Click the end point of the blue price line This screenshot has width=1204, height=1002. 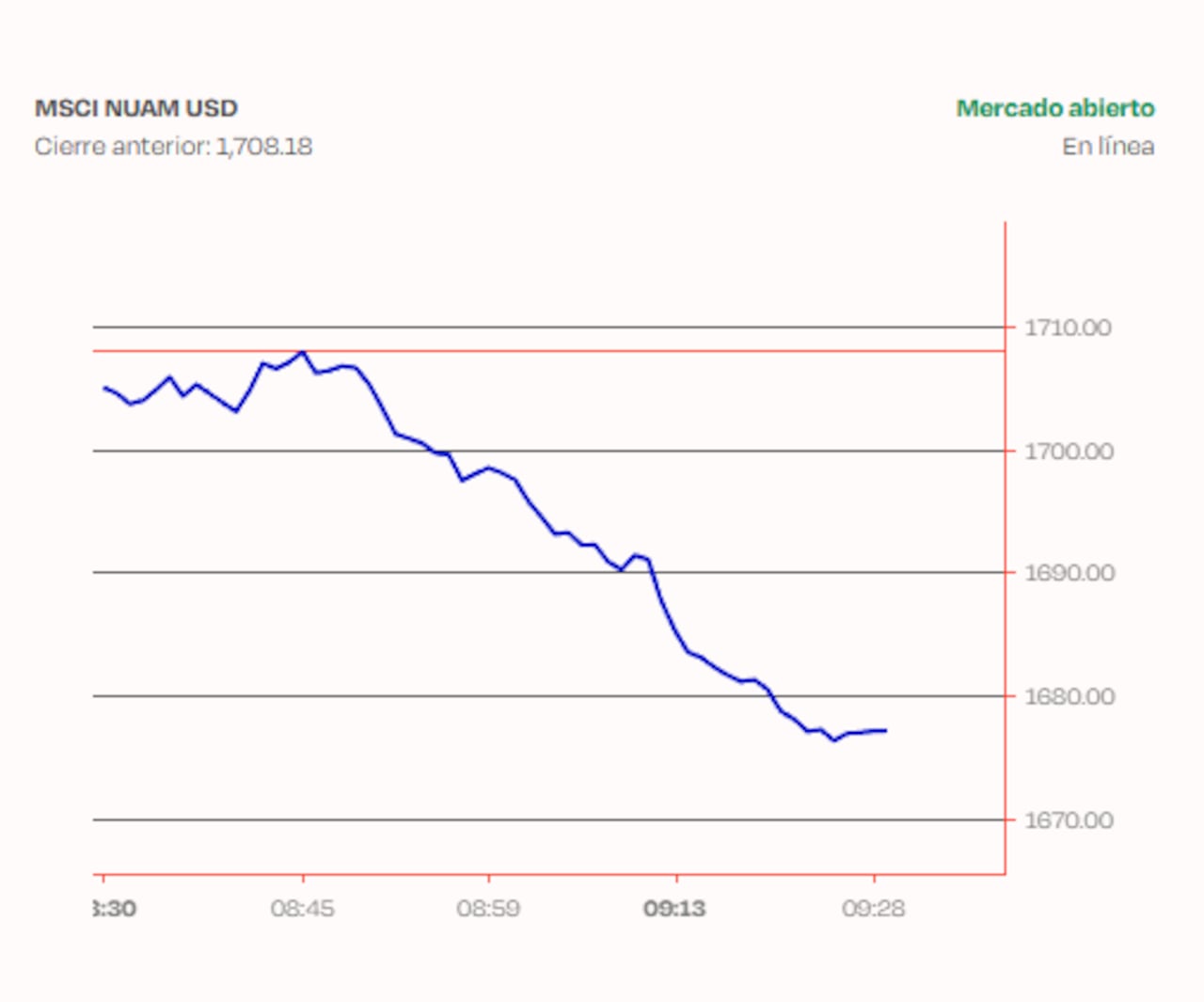coord(884,729)
